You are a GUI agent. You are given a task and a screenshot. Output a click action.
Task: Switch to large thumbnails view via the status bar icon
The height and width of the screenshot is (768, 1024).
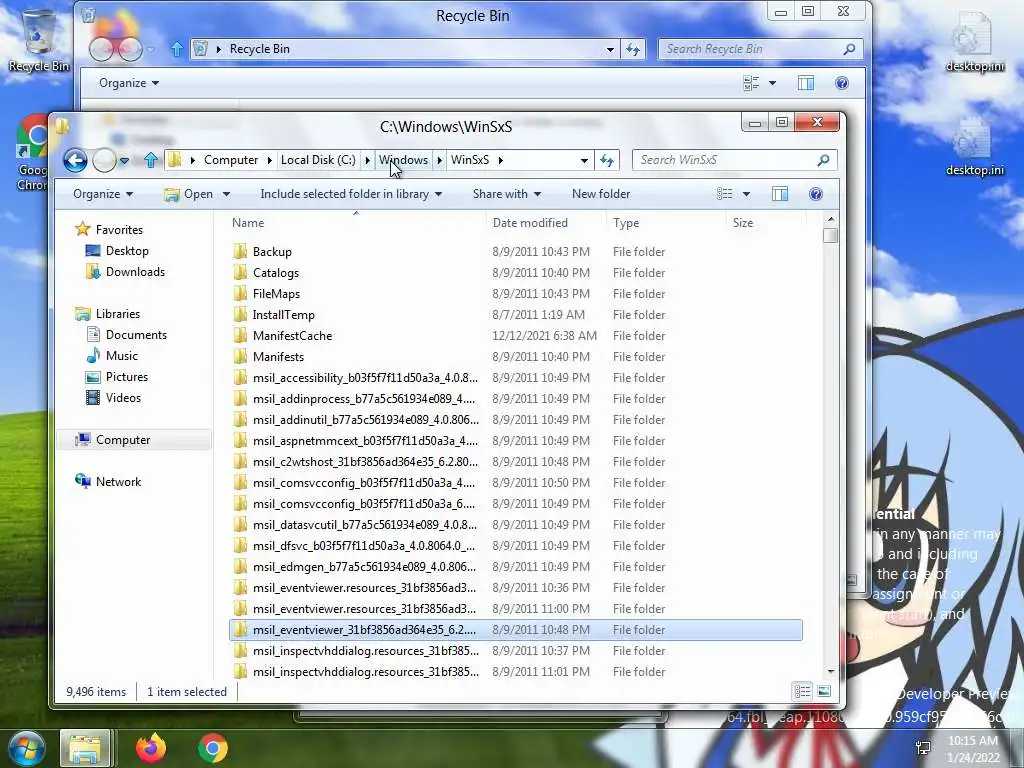click(824, 692)
